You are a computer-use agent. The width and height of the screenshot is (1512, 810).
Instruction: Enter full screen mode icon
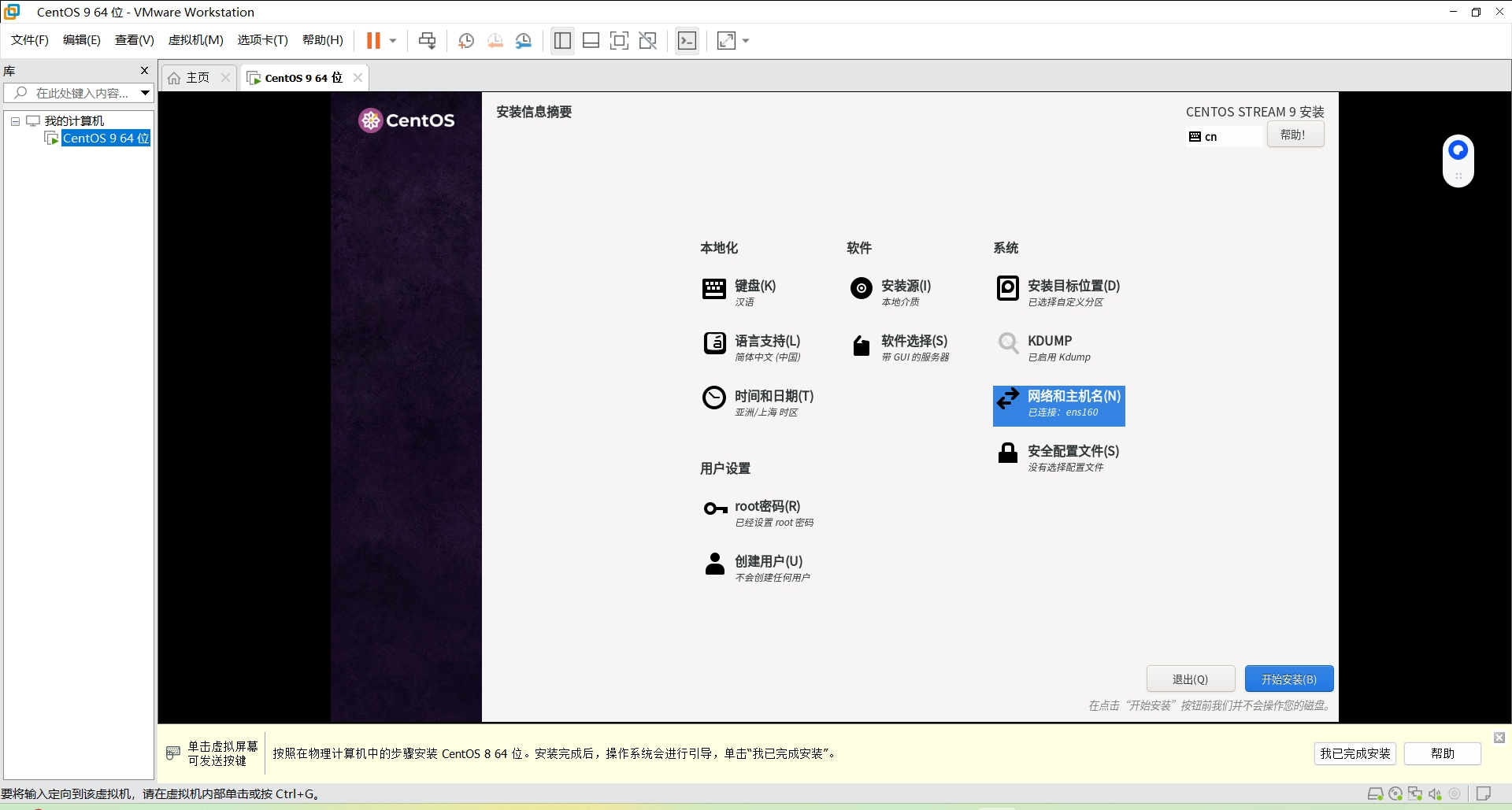click(x=619, y=41)
